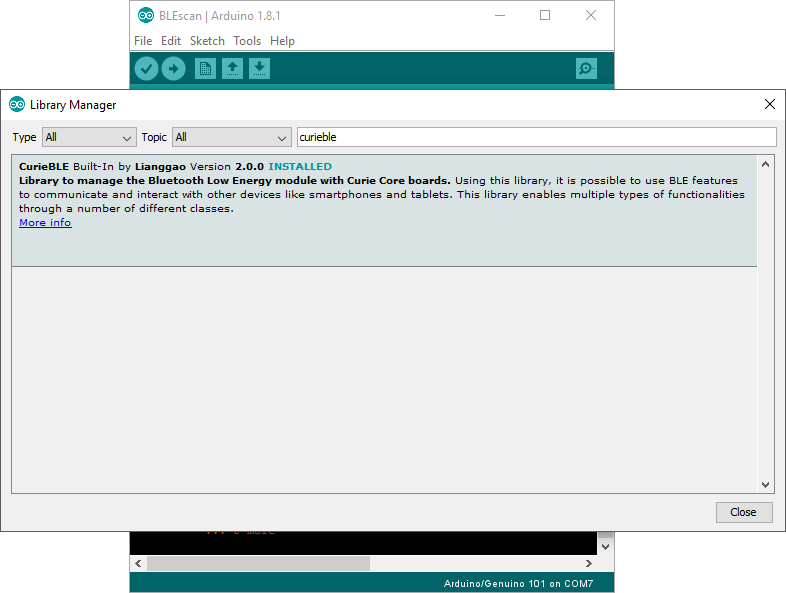Expand the Type dropdown

coord(89,137)
